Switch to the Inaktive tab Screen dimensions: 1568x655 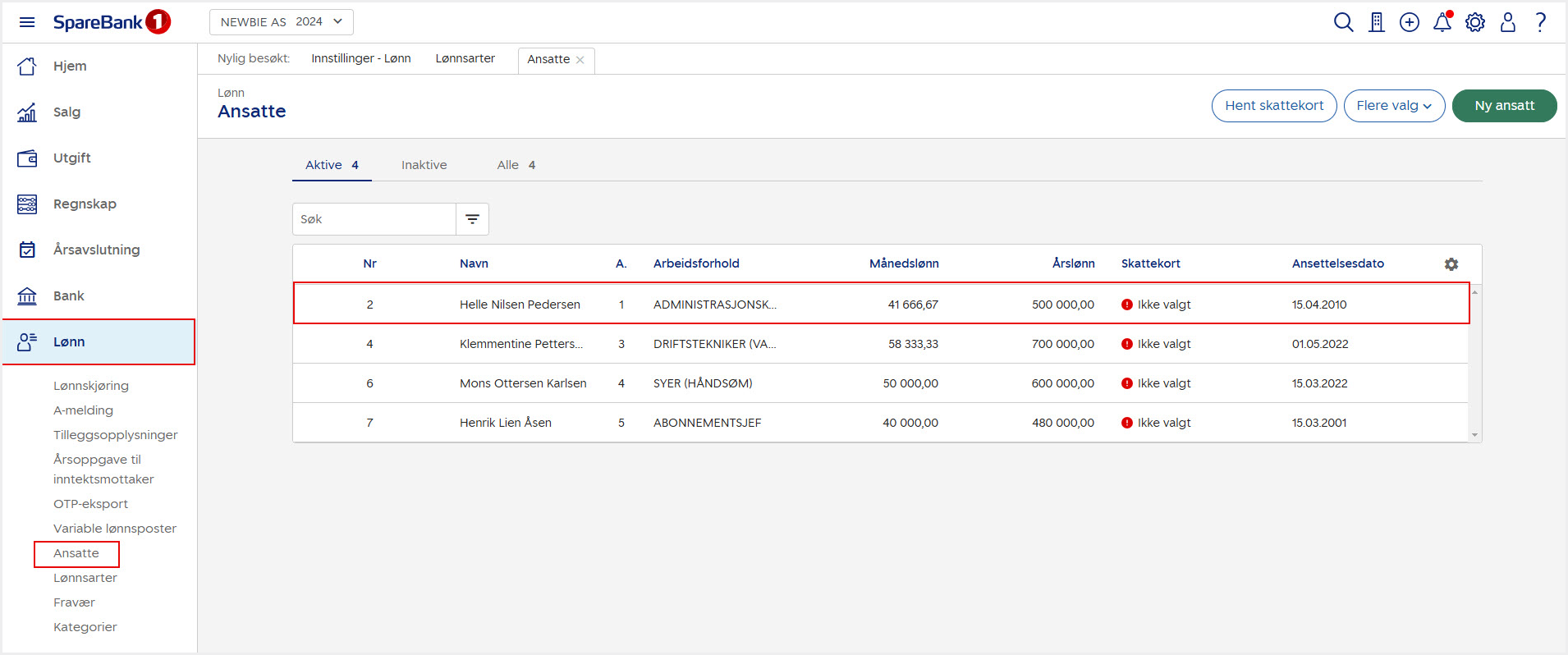(x=424, y=165)
